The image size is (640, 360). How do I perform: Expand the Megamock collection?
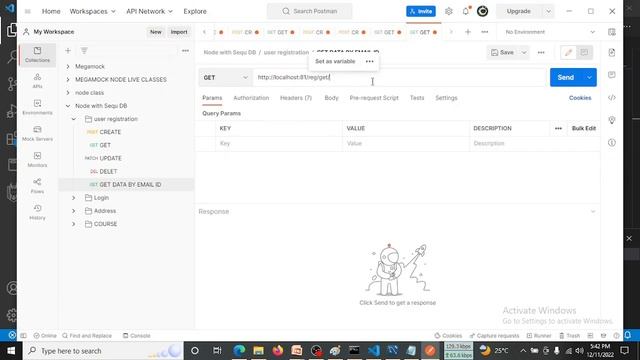[x=68, y=66]
